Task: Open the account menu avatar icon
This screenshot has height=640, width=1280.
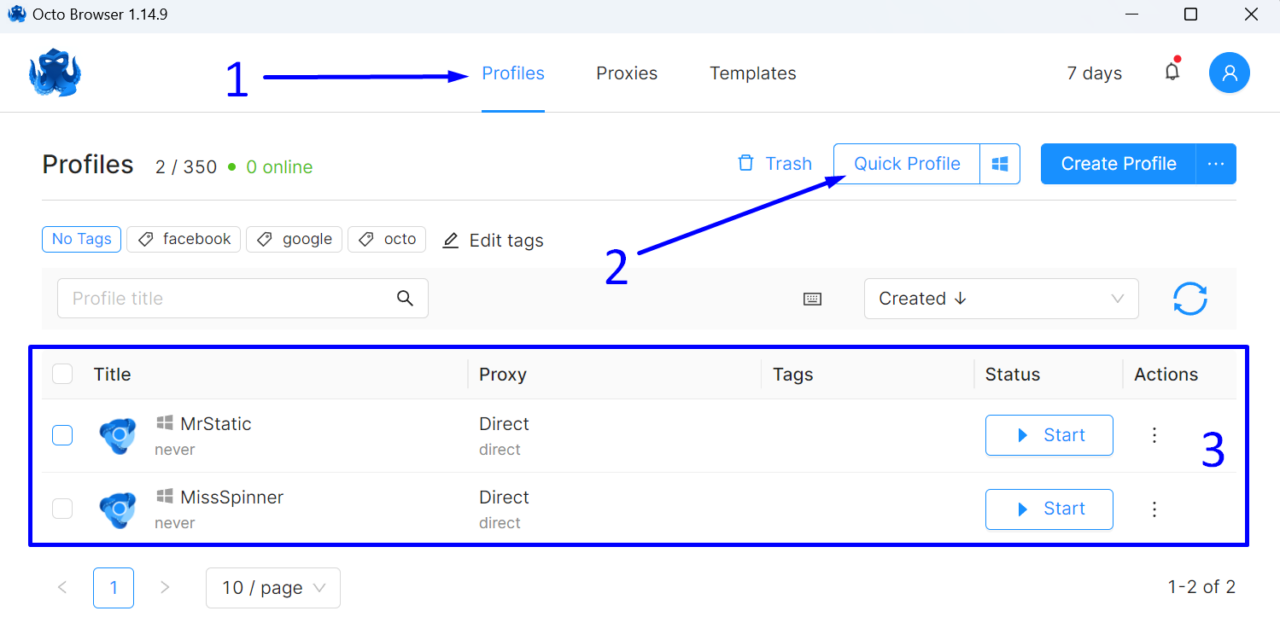Action: [1229, 72]
